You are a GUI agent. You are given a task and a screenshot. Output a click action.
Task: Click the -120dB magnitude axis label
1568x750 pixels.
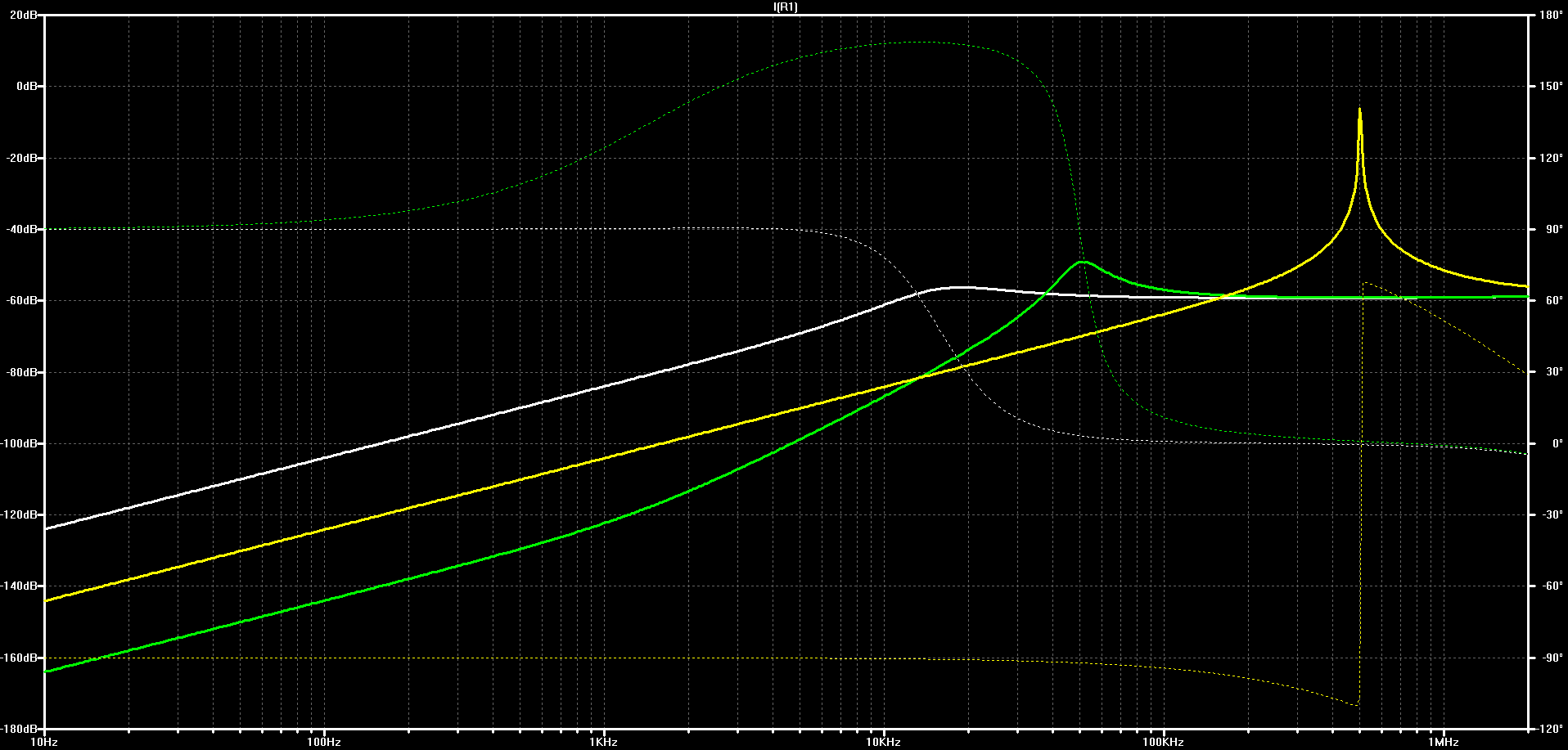click(20, 514)
